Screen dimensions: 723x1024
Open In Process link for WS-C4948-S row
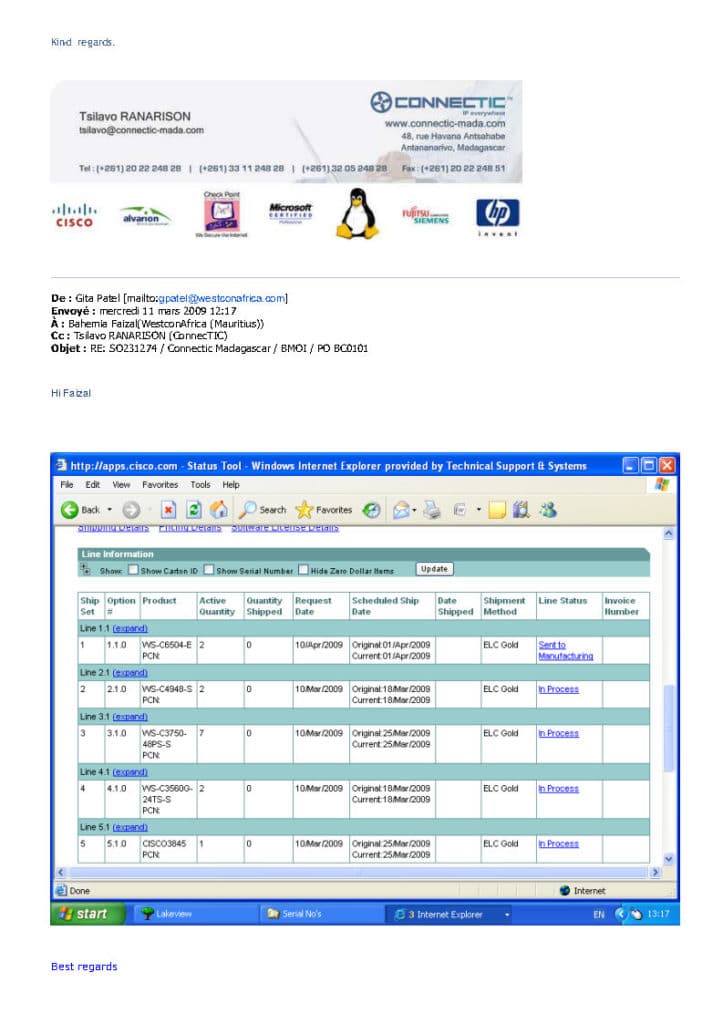558,689
